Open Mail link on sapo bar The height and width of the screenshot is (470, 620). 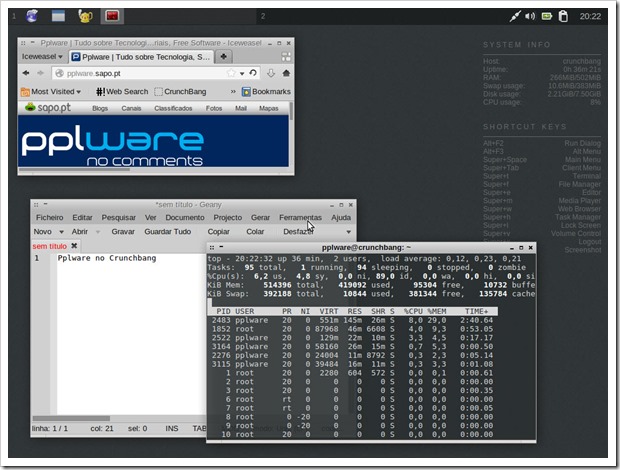pos(241,108)
